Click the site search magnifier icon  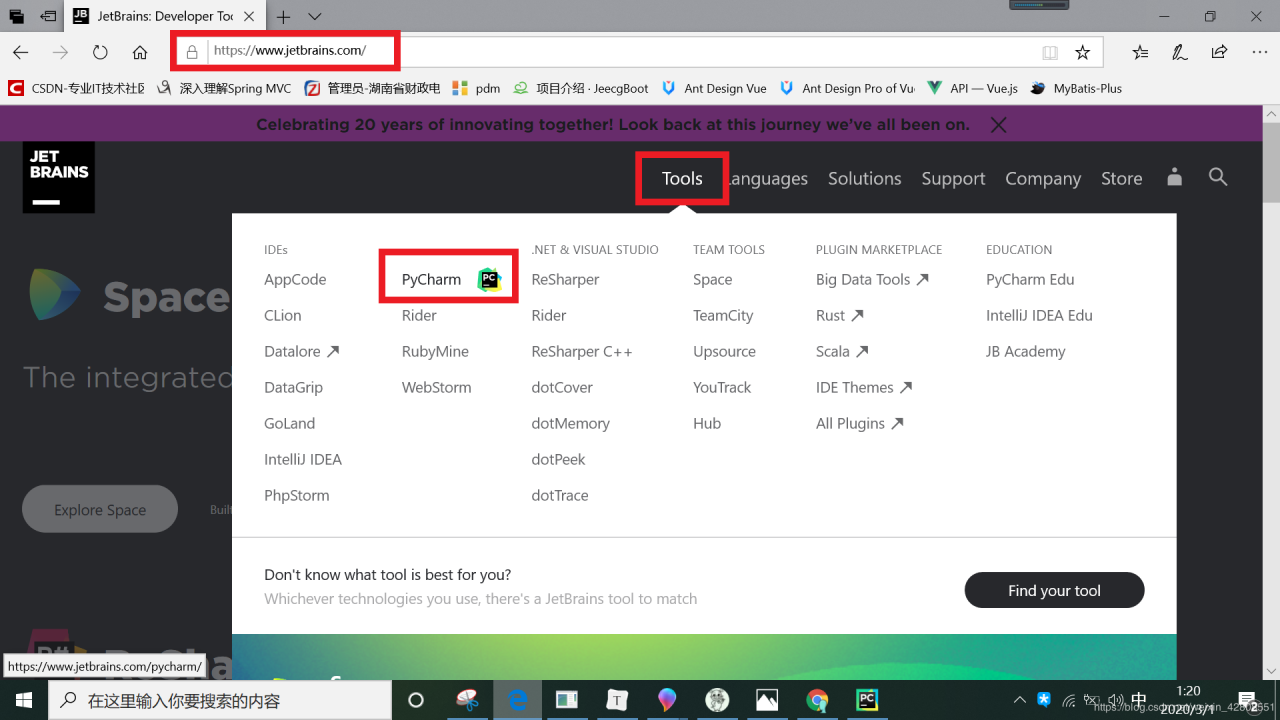click(x=1217, y=177)
